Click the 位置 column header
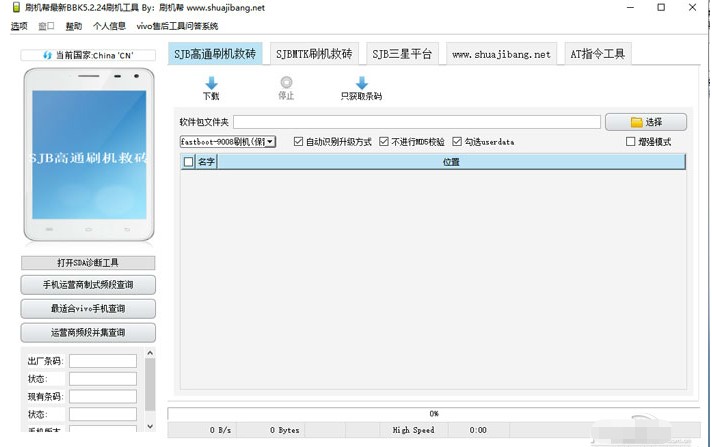The width and height of the screenshot is (712, 447). [x=451, y=162]
